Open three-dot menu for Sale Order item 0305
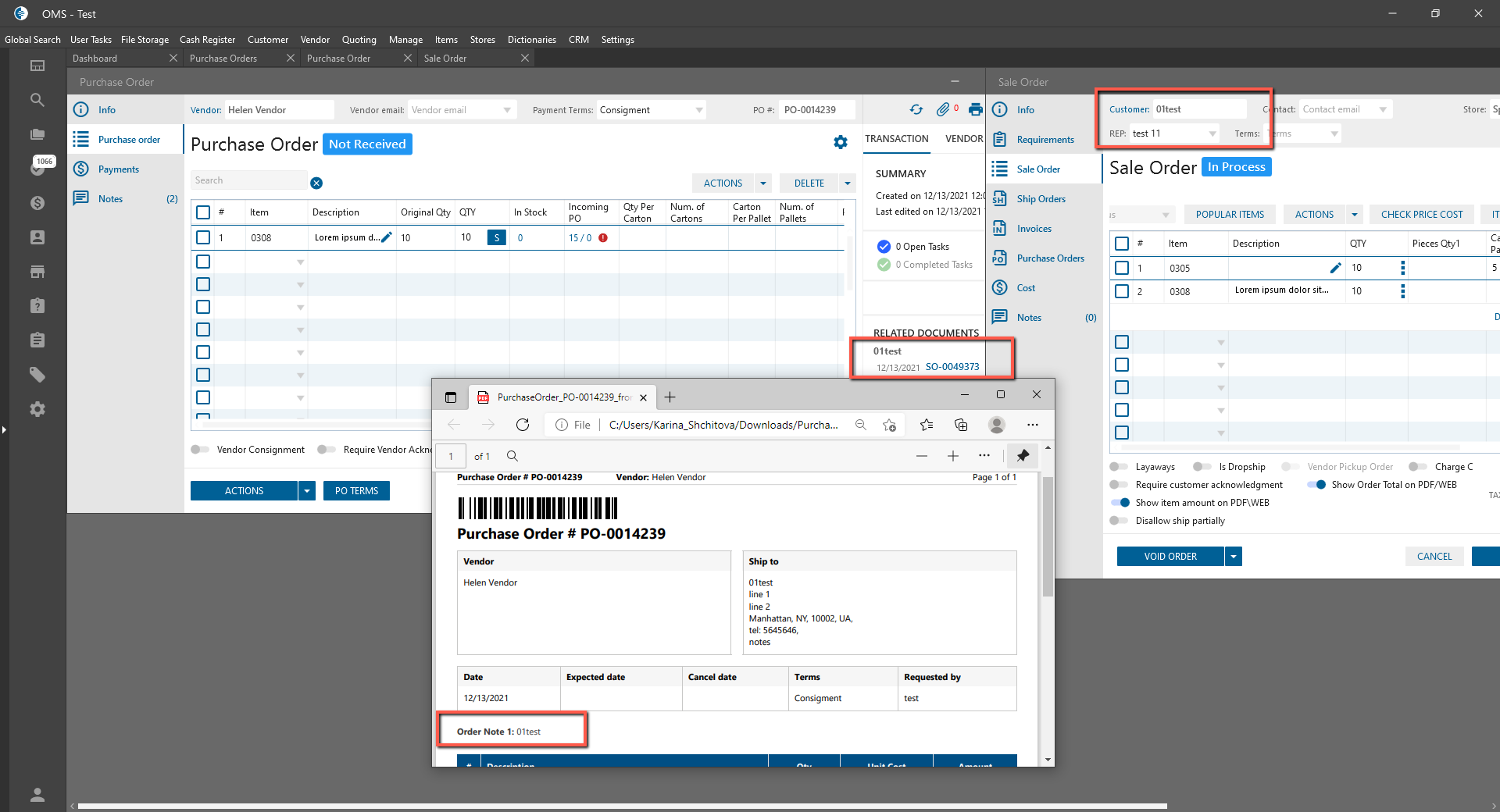Image resolution: width=1500 pixels, height=812 pixels. [1403, 268]
